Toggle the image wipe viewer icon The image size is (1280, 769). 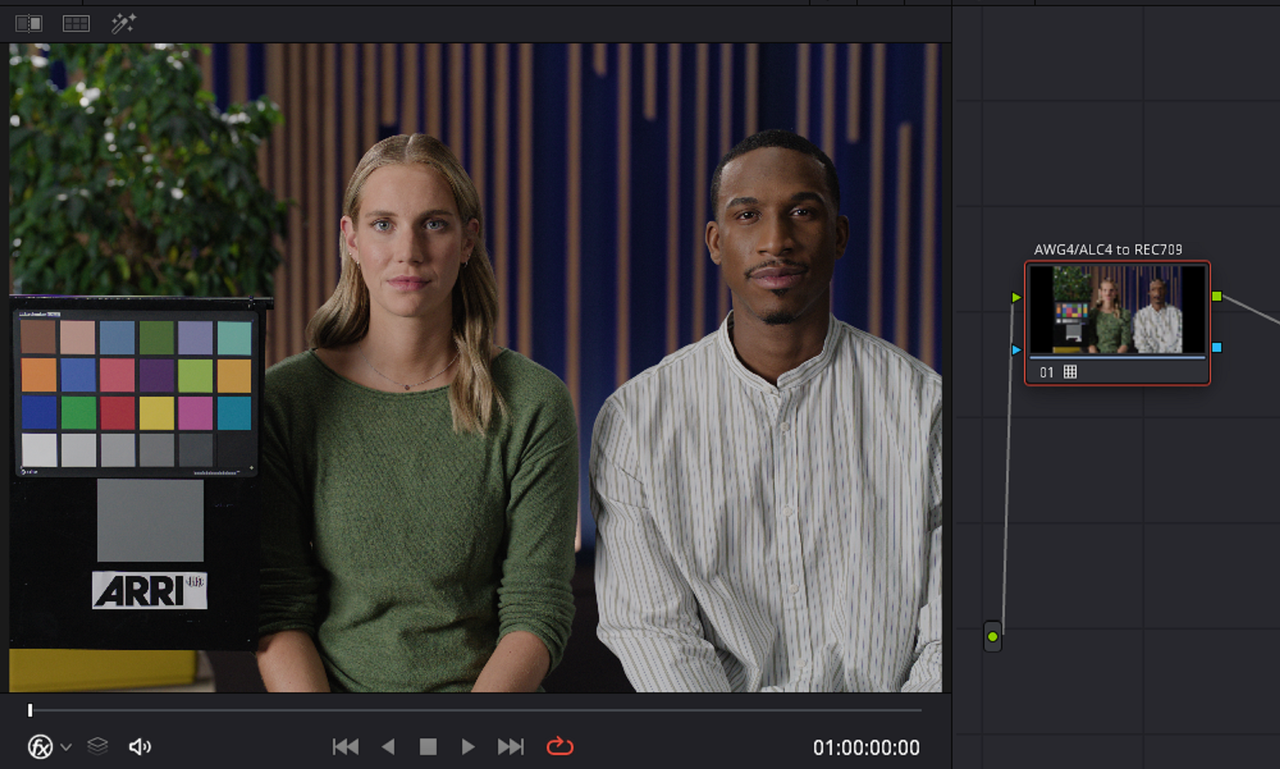click(x=29, y=23)
